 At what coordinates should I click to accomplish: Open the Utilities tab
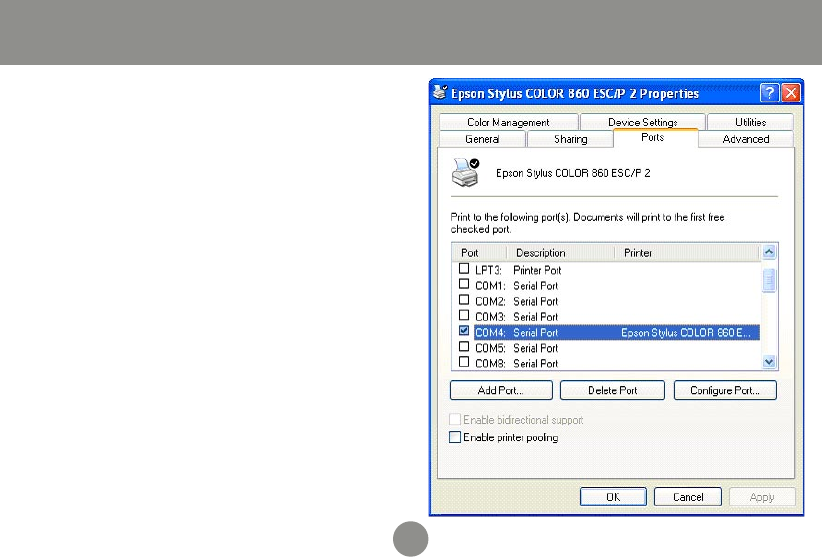[750, 122]
